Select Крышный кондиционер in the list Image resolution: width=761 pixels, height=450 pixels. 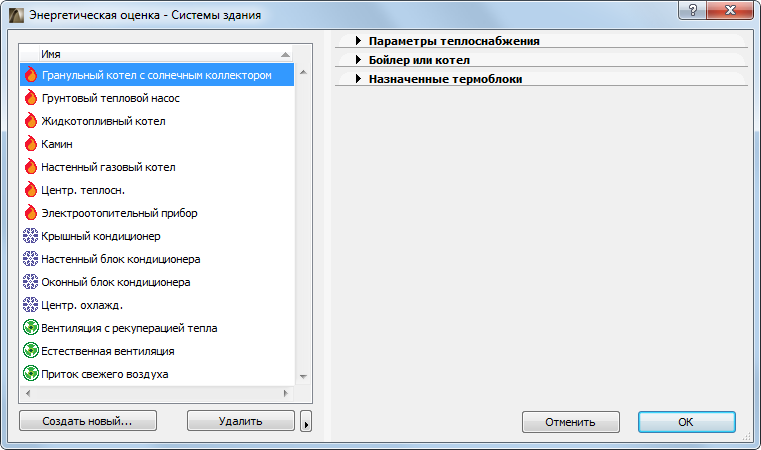click(x=157, y=236)
